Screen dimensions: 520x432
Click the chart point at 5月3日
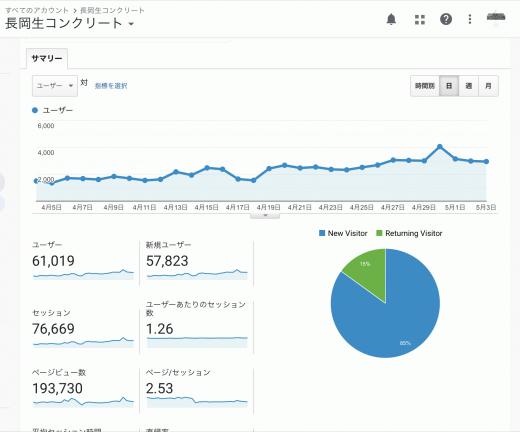tap(486, 162)
